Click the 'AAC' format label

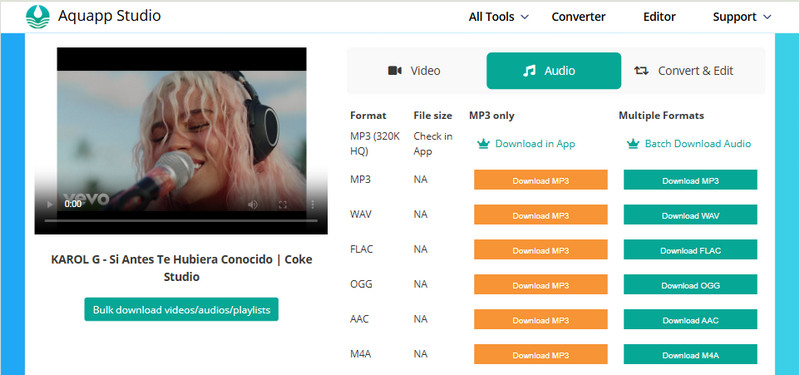[360, 319]
